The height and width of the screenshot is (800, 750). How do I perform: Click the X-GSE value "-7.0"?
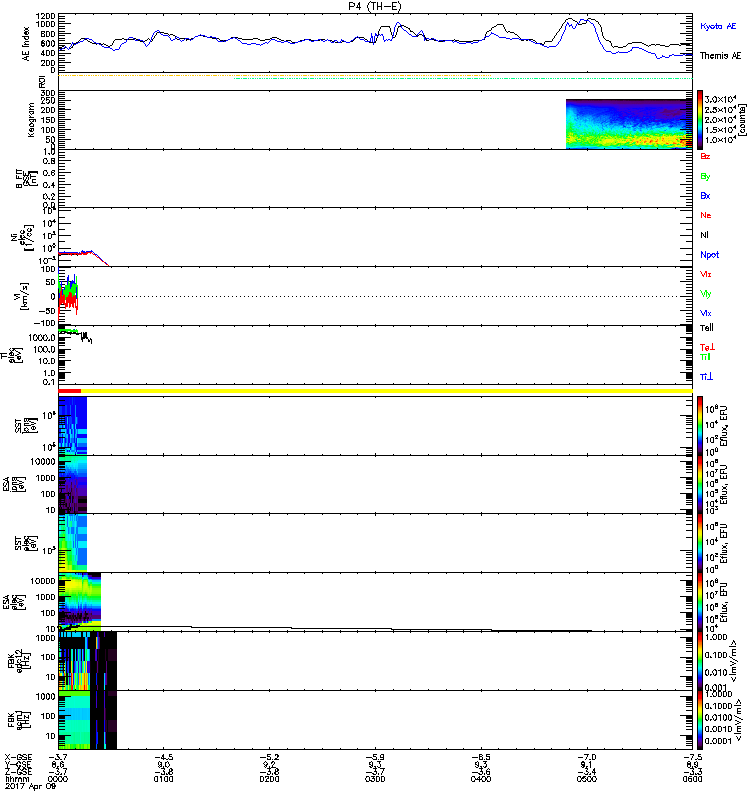tap(586, 757)
